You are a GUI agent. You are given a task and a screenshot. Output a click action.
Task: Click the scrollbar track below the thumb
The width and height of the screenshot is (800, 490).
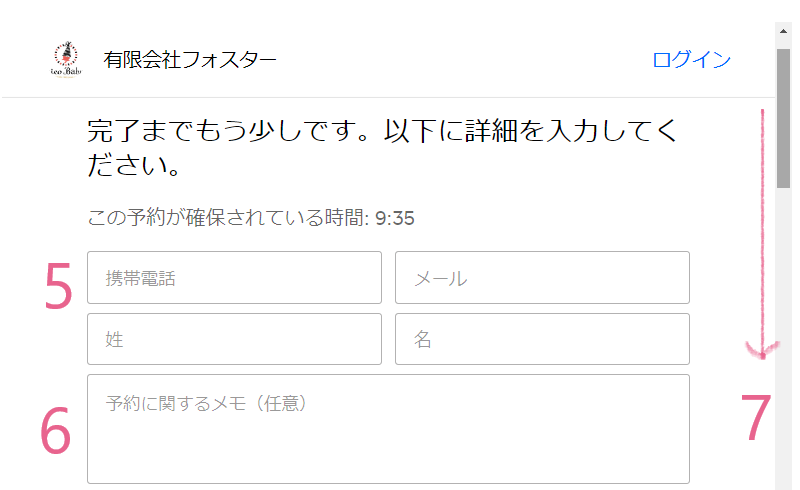(783, 337)
